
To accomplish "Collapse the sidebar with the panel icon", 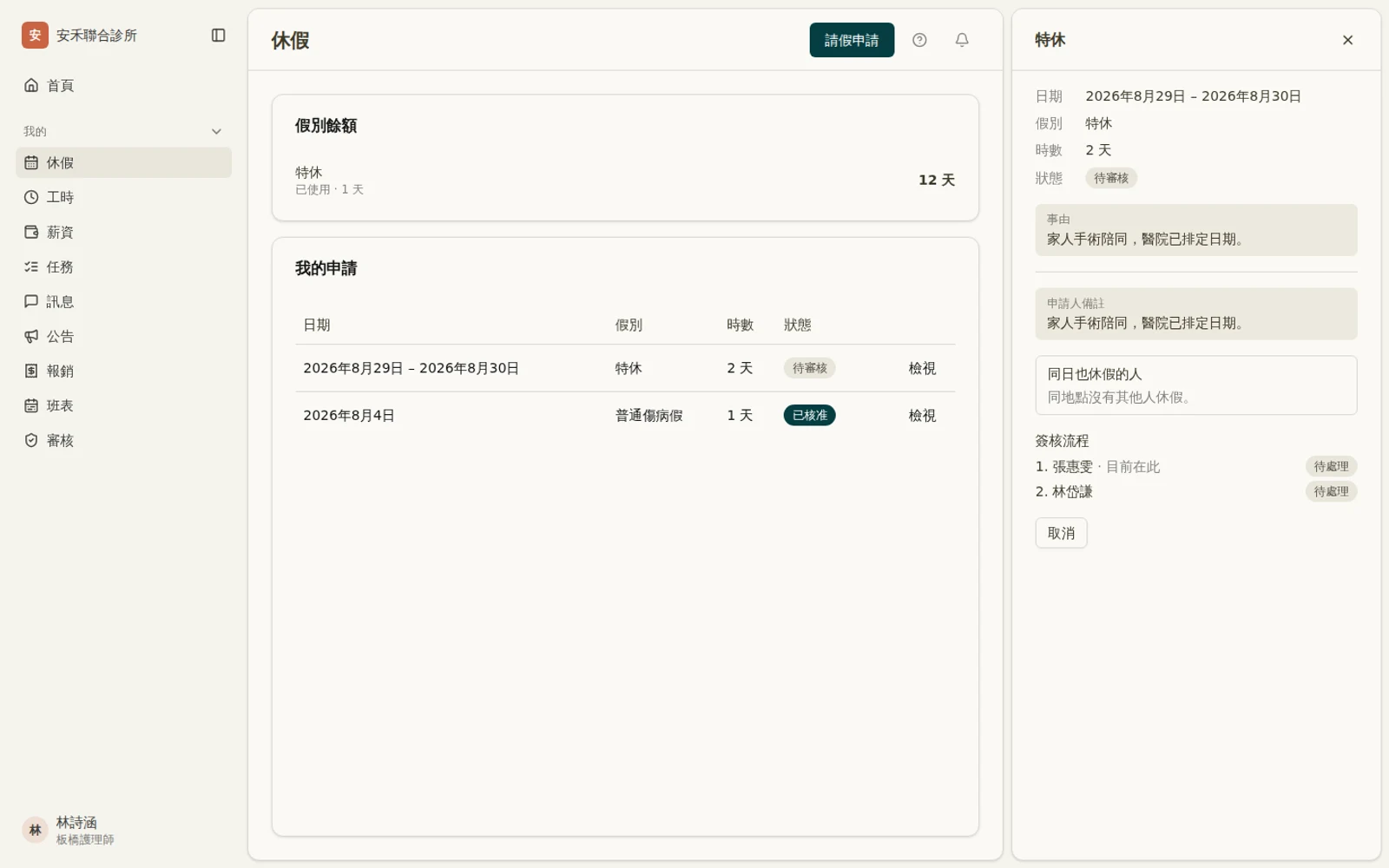I will (219, 36).
